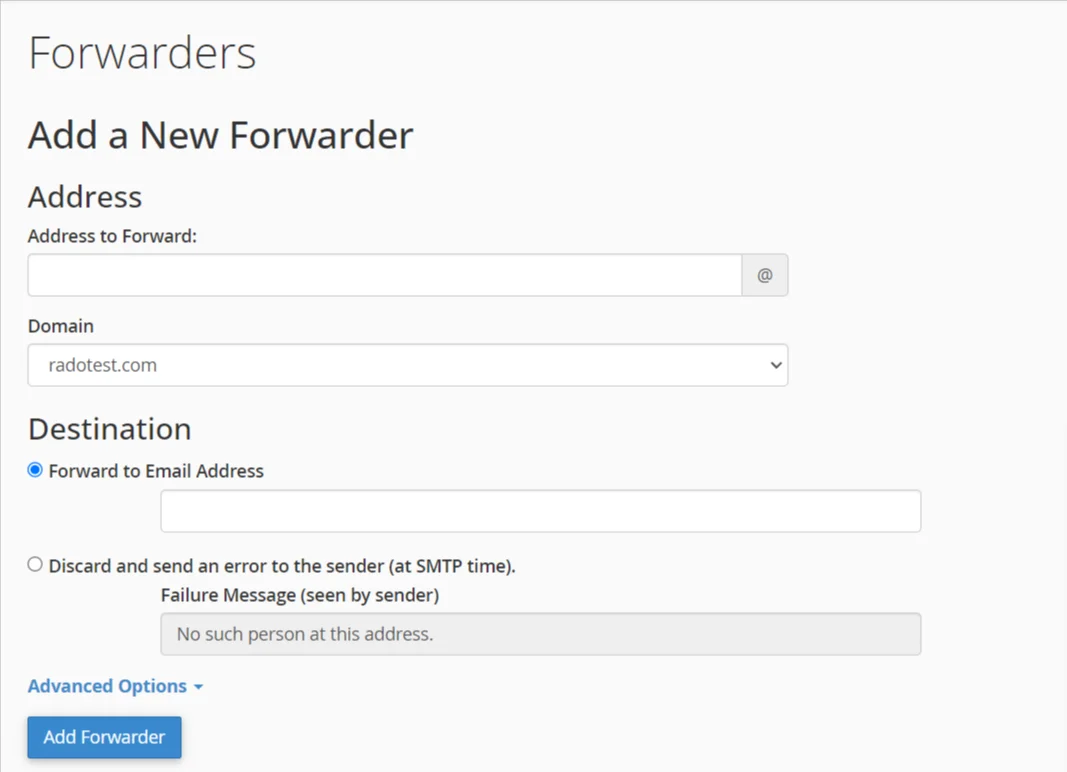Click the "Destination" section heading
This screenshot has height=772, width=1067.
[x=109, y=429]
